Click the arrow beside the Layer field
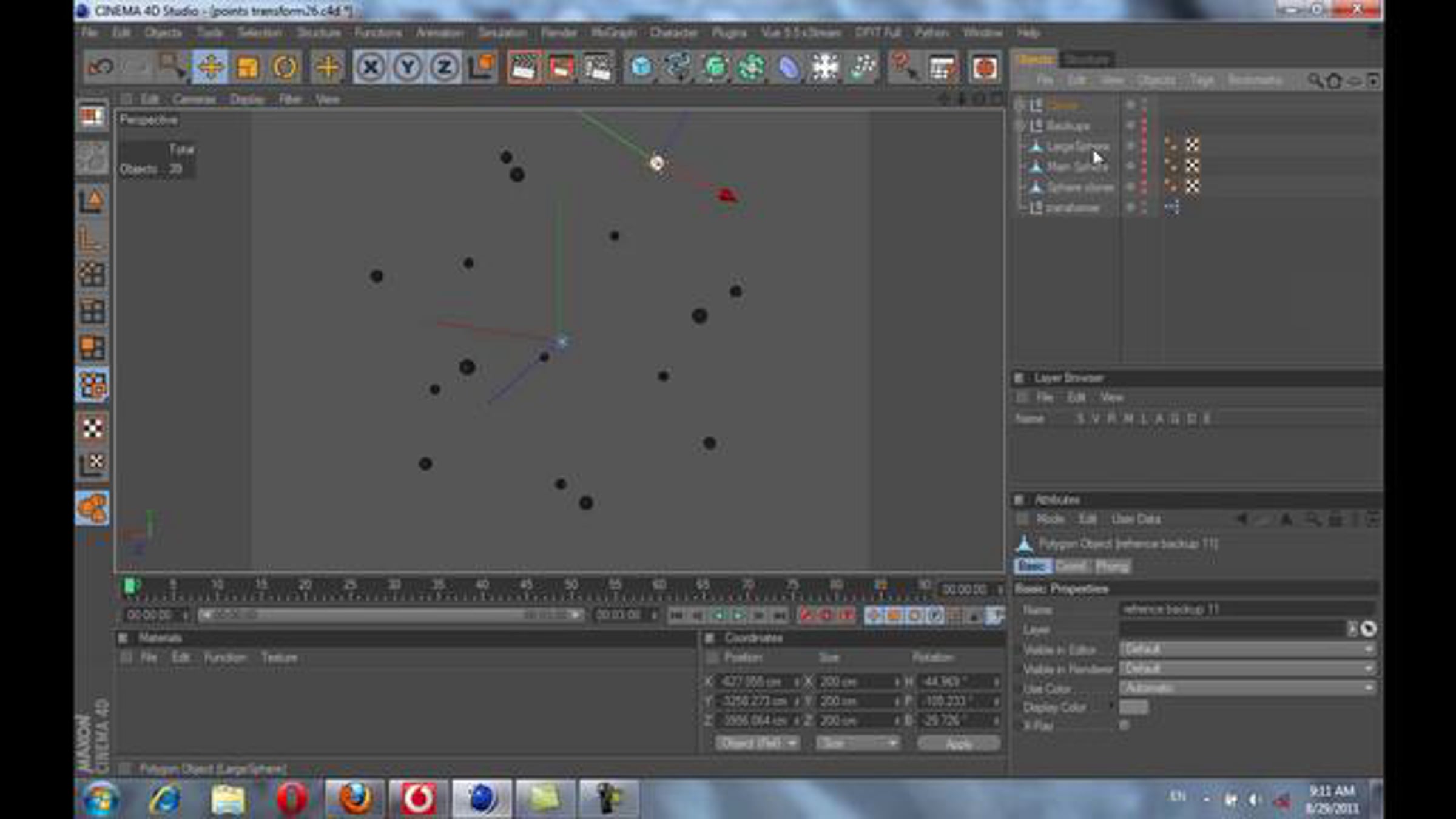The height and width of the screenshot is (819, 1456). click(1352, 629)
